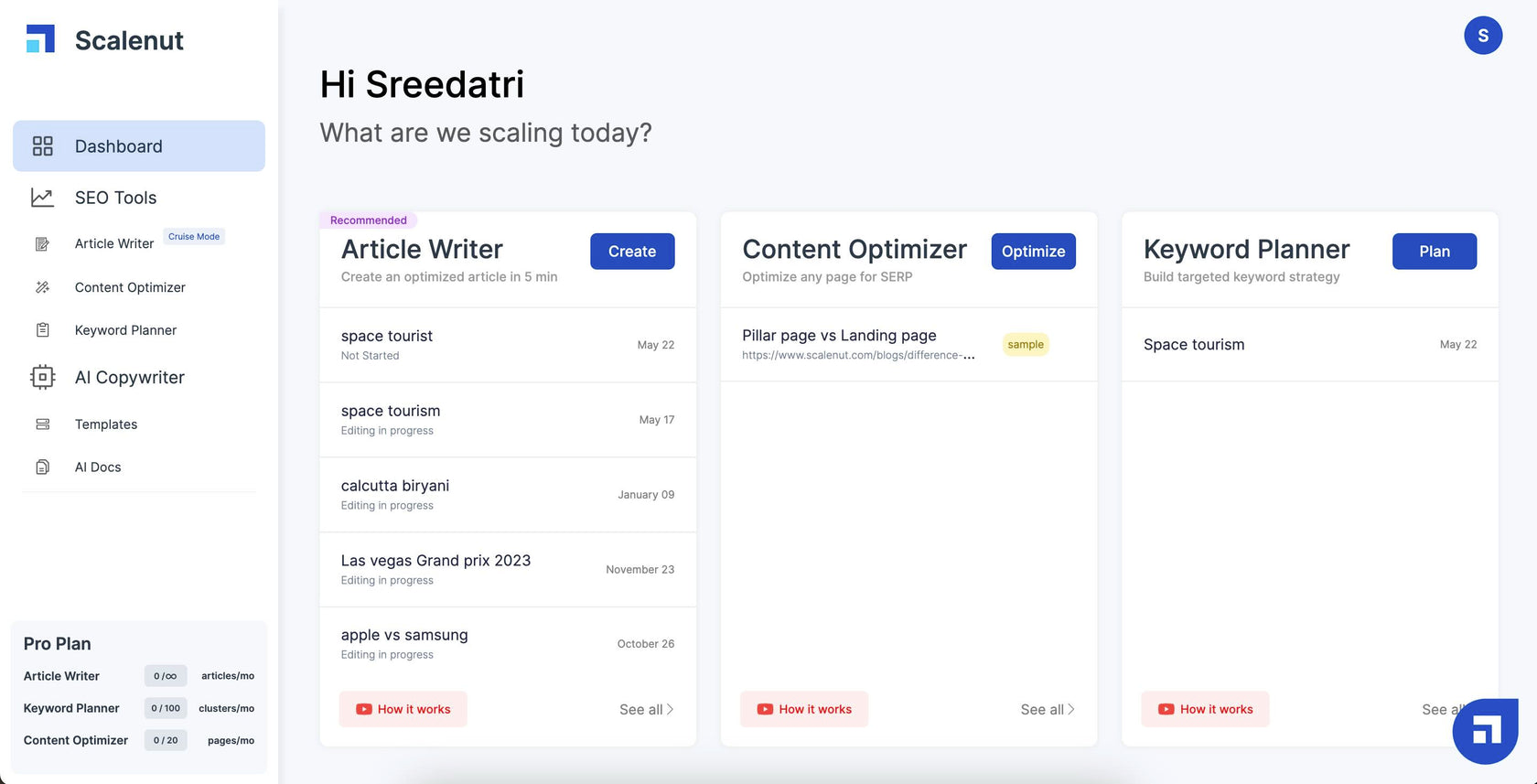The height and width of the screenshot is (784, 1537).
Task: Watch How it works for Keyword Planner
Action: (1205, 709)
